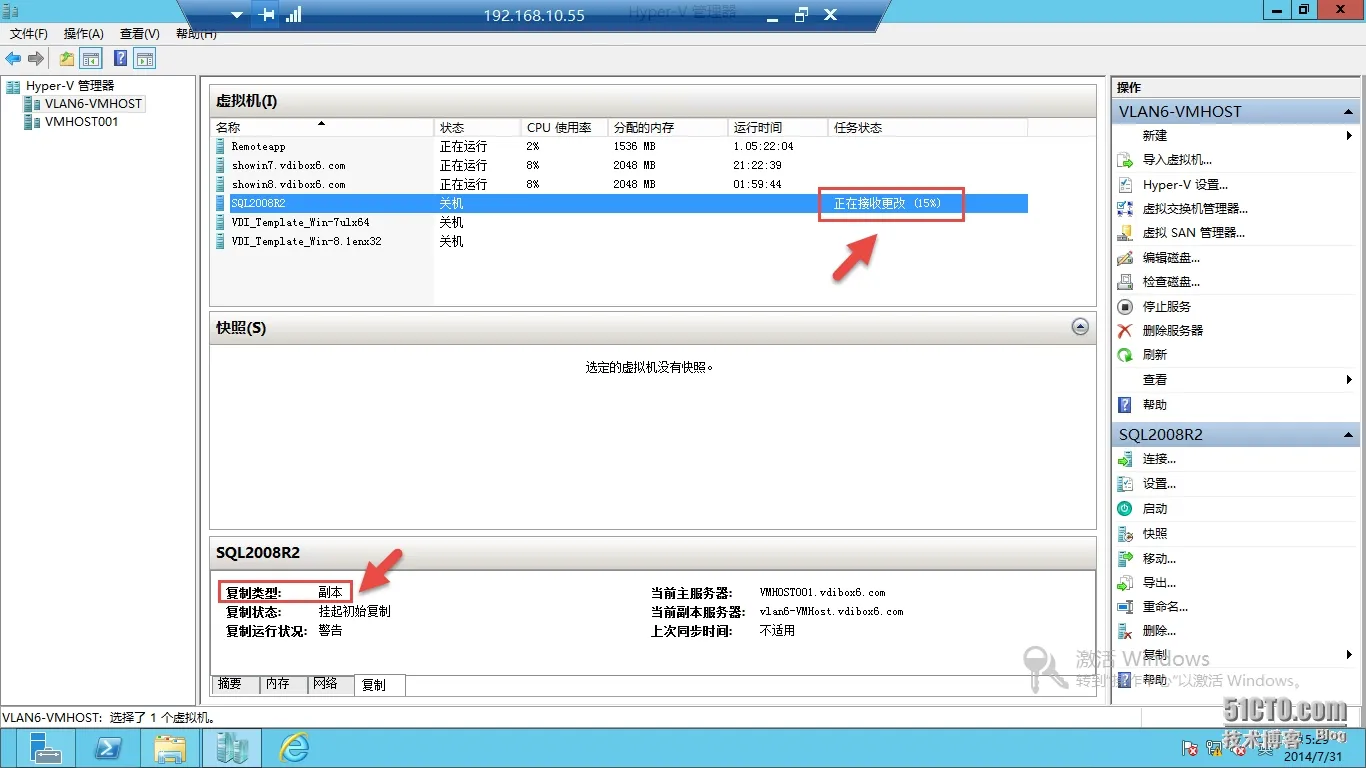Select showin7.vdibox6.com virtual machine
This screenshot has width=1366, height=768.
(619, 166)
